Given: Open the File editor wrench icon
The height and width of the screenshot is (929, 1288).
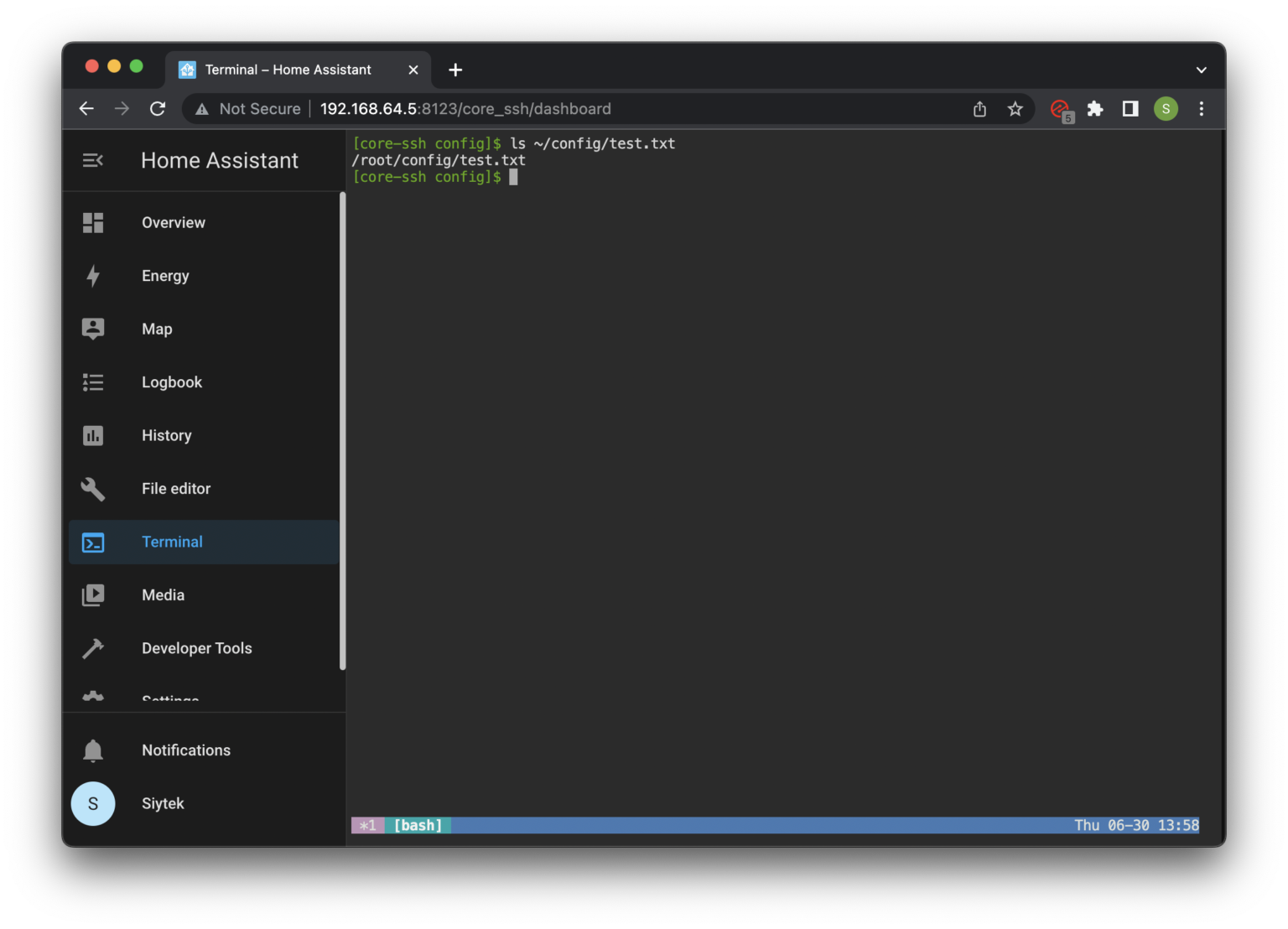Looking at the screenshot, I should coord(92,489).
